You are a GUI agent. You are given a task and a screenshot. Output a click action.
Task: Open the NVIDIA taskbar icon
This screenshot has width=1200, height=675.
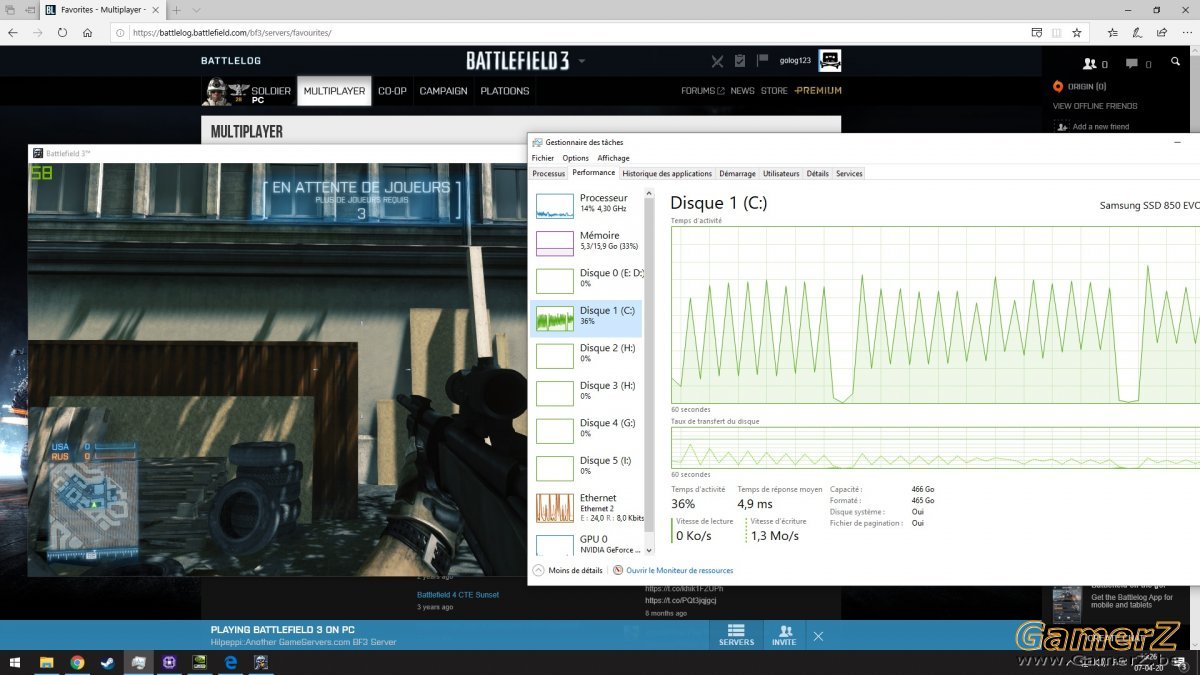(199, 662)
